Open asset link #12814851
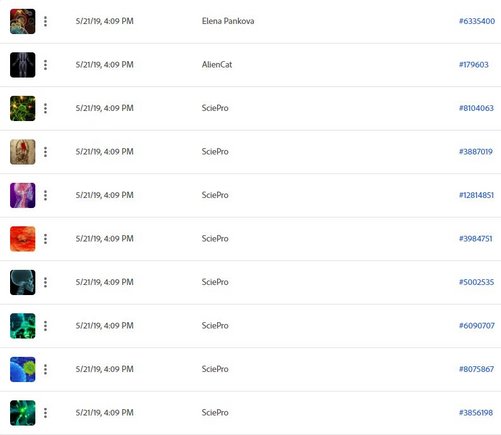 [476, 195]
